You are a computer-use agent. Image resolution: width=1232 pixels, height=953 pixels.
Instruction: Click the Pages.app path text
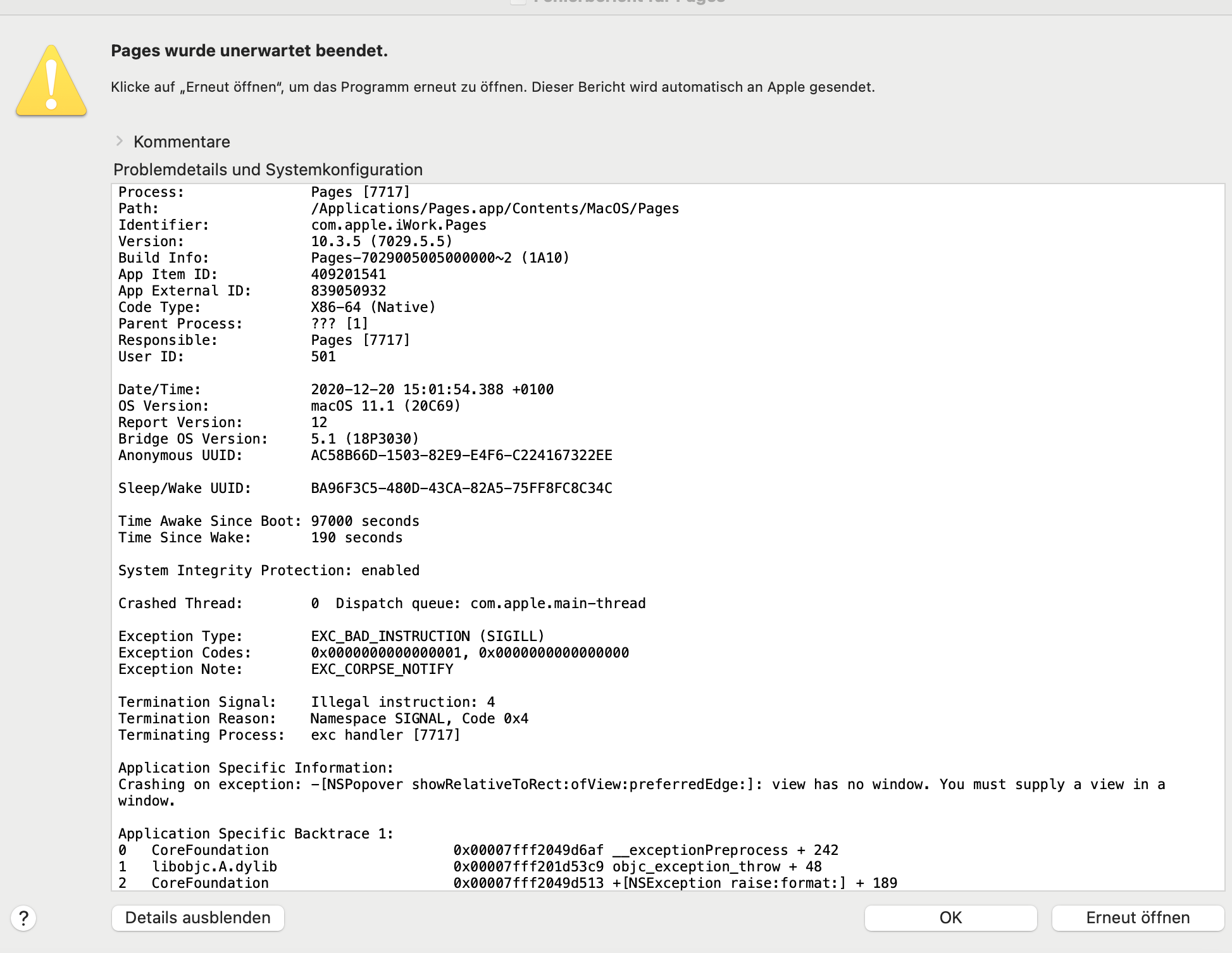pyautogui.click(x=494, y=208)
